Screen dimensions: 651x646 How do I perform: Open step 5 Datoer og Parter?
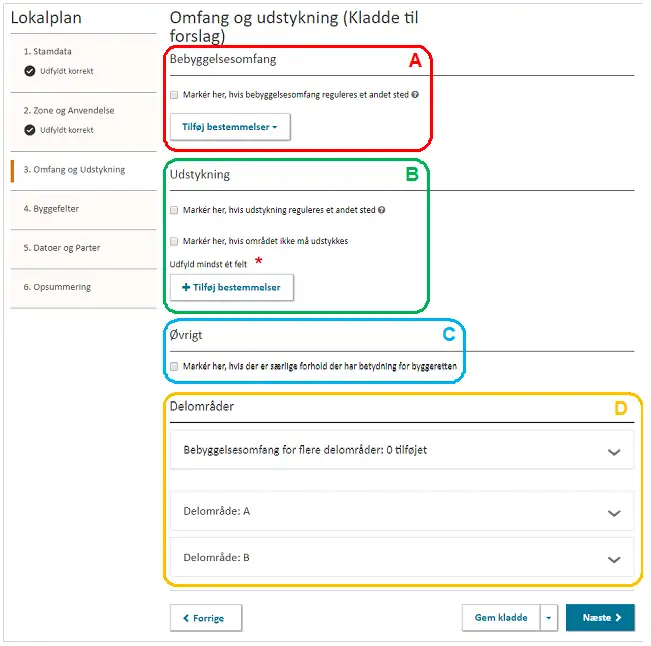(62, 248)
